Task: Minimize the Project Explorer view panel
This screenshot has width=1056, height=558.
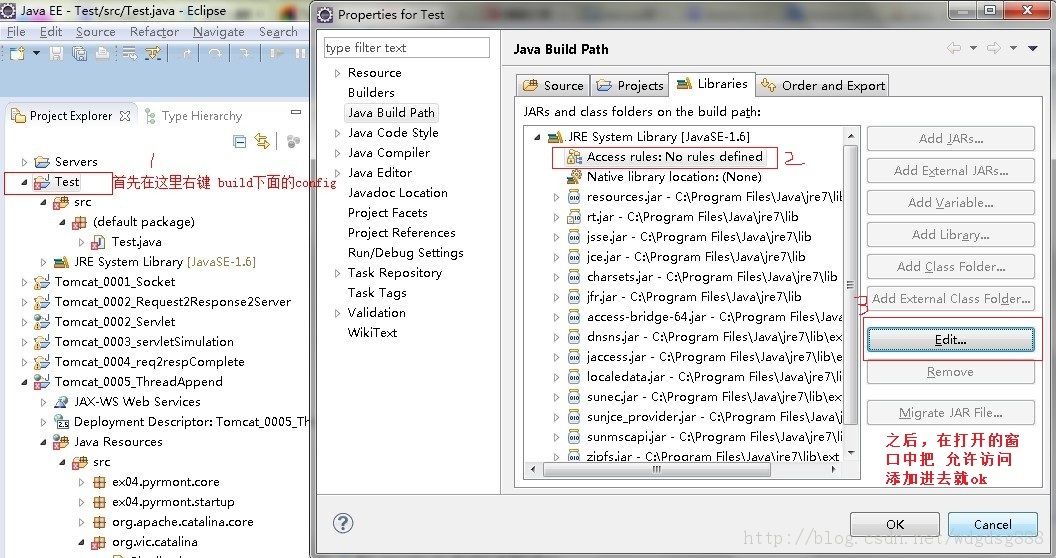Action: tap(296, 113)
